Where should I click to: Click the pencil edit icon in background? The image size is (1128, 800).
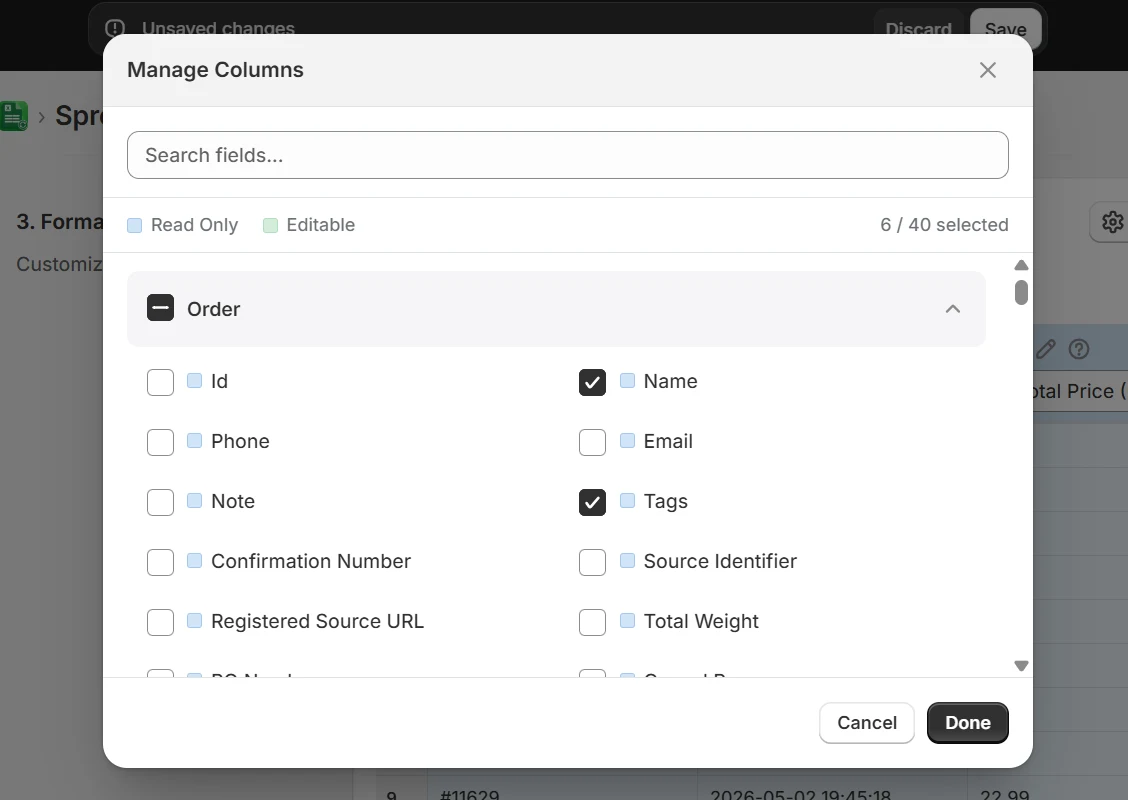pos(1046,349)
